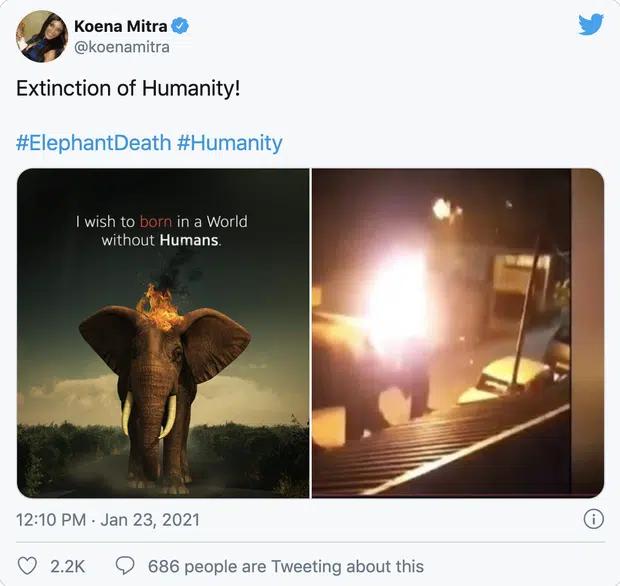Click the blue verified badge
This screenshot has width=620, height=586.
(x=181, y=25)
